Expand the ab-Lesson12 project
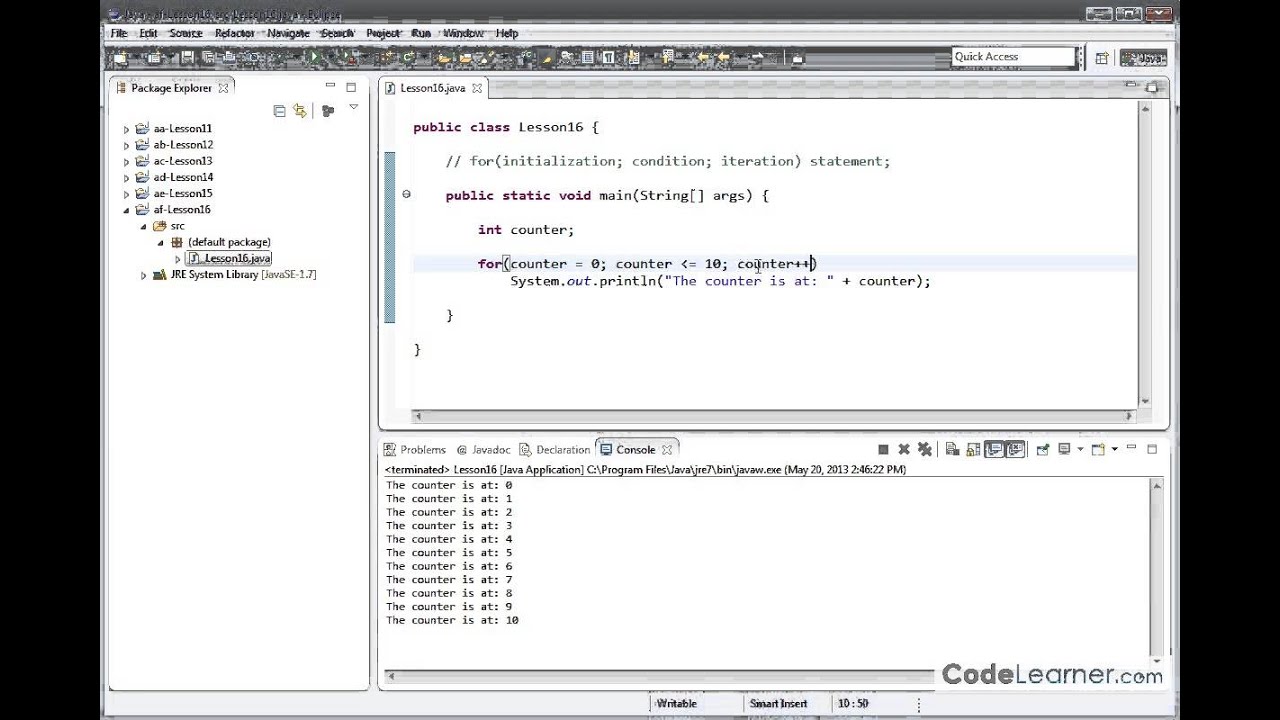The width and height of the screenshot is (1280, 720). point(127,145)
